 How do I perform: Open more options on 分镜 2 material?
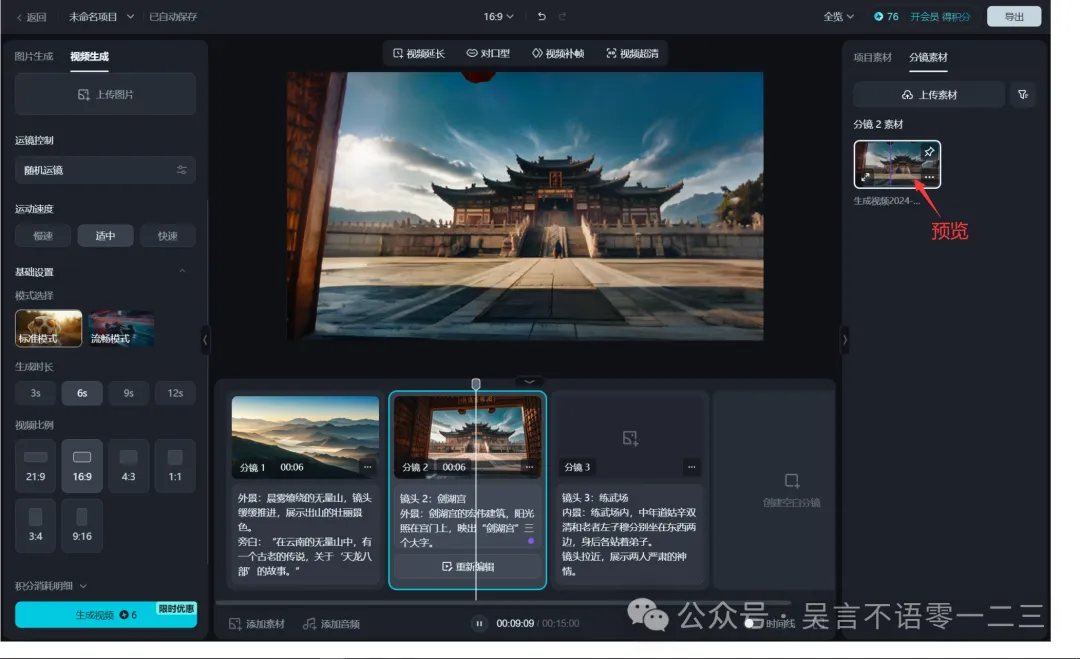(929, 177)
